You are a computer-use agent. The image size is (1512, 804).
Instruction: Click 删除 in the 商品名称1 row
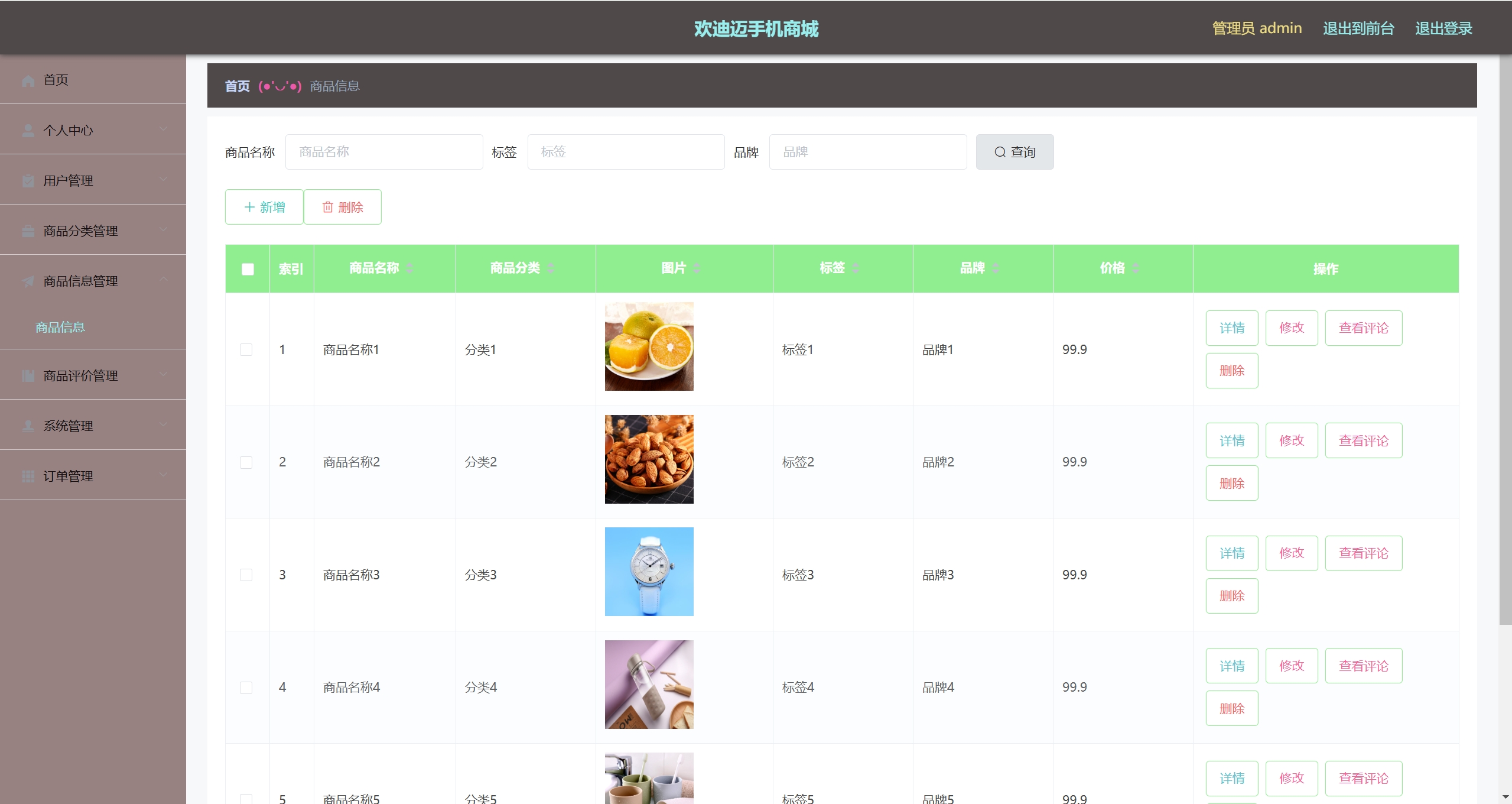[x=1232, y=371]
